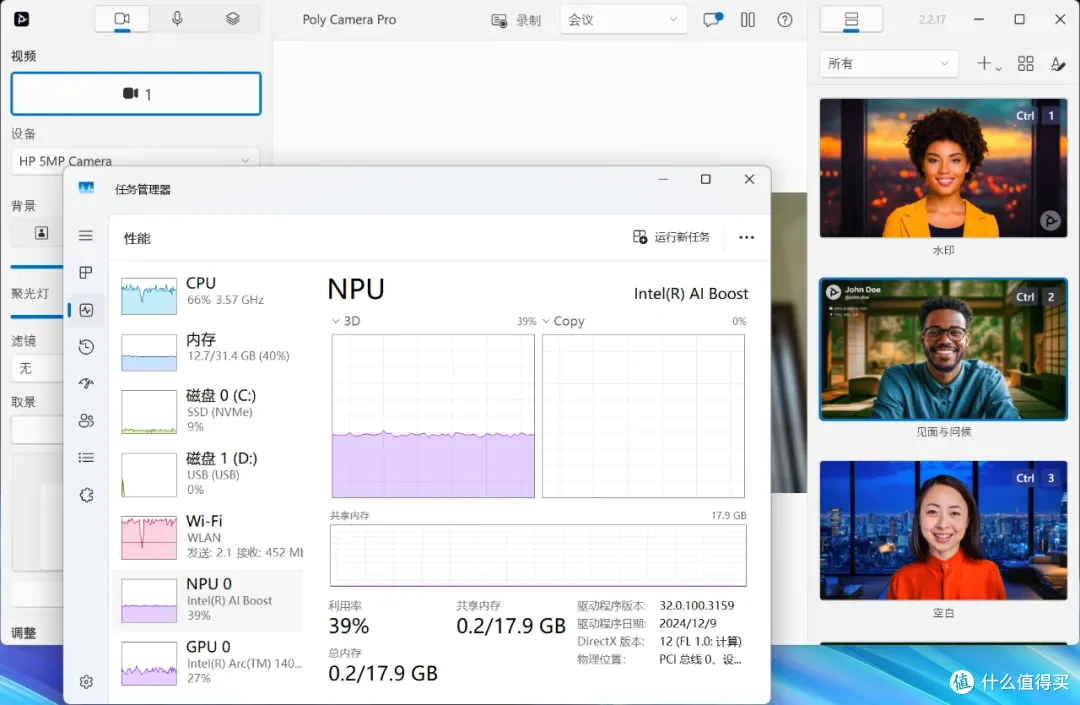Open the help question mark icon

785,19
